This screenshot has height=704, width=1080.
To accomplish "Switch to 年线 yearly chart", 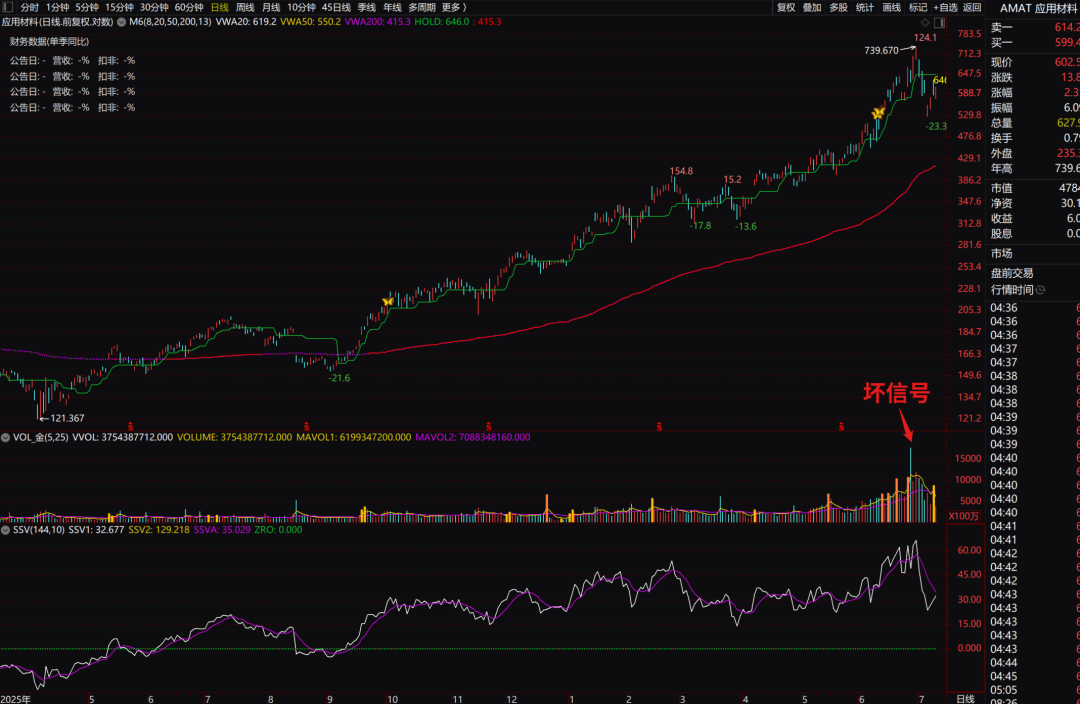I will 392,8.
